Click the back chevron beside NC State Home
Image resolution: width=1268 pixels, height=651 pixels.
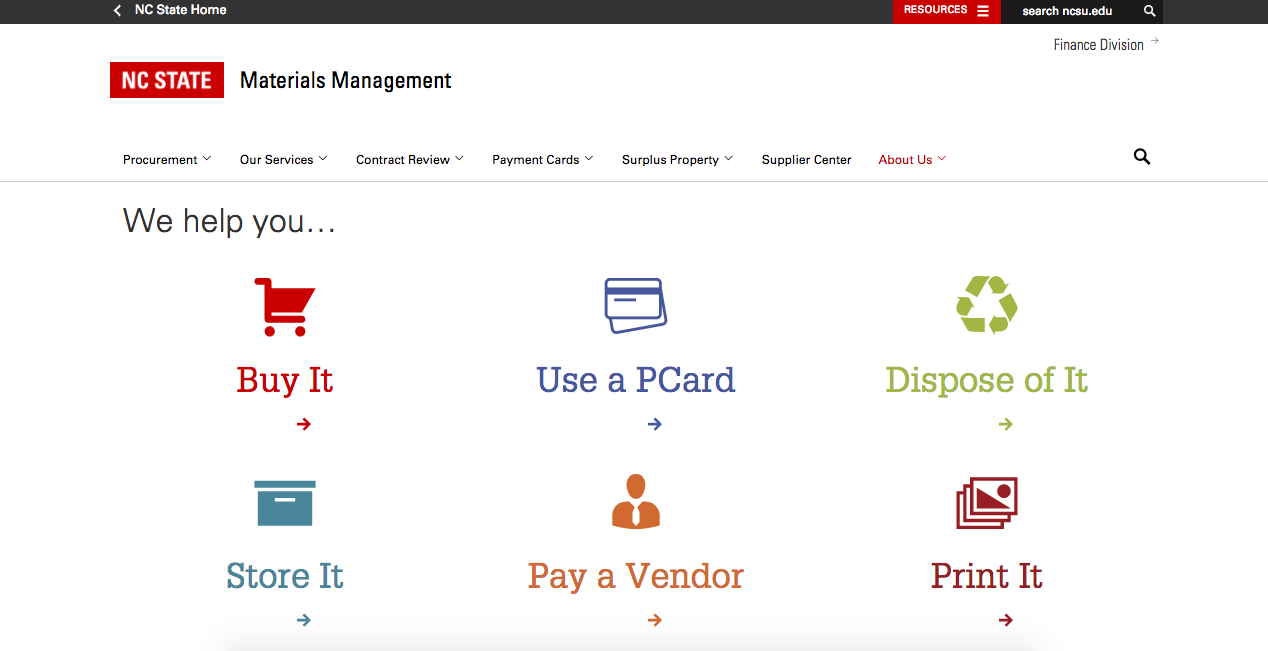pyautogui.click(x=117, y=10)
